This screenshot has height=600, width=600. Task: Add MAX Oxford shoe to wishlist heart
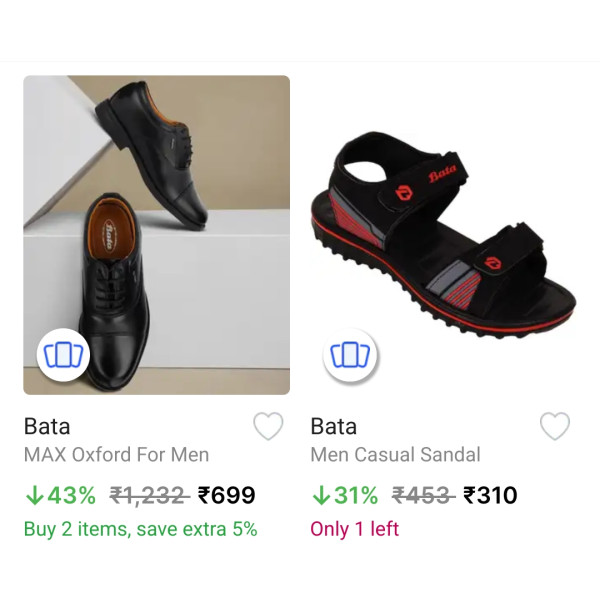click(x=268, y=426)
